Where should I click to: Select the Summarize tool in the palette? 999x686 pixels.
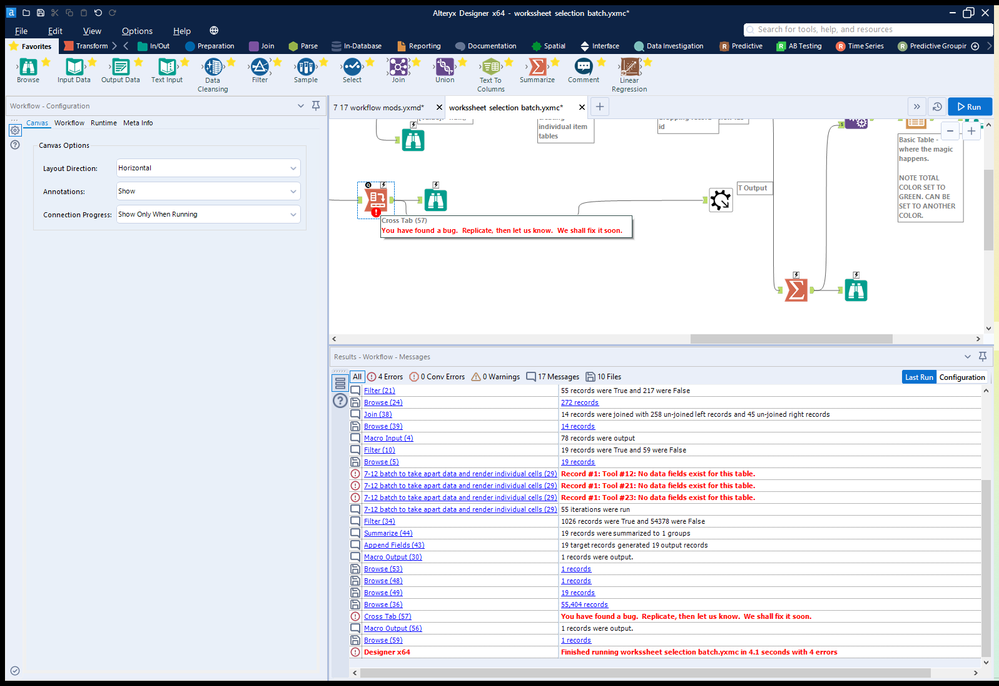coord(537,67)
